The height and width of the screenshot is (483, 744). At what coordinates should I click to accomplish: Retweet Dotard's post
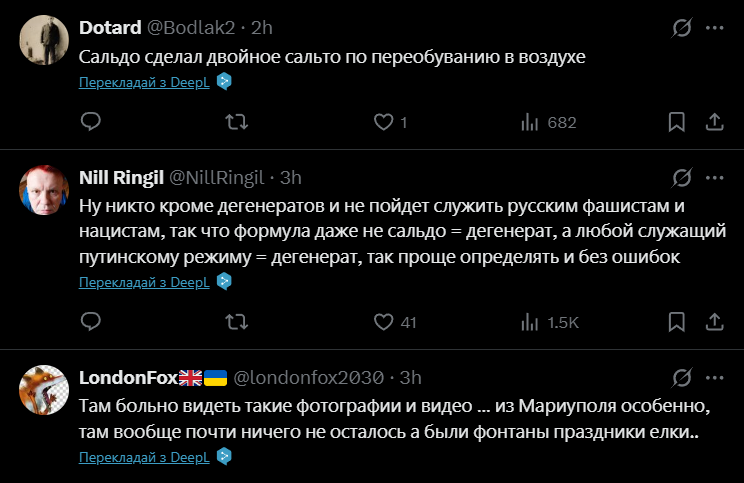[x=237, y=122]
